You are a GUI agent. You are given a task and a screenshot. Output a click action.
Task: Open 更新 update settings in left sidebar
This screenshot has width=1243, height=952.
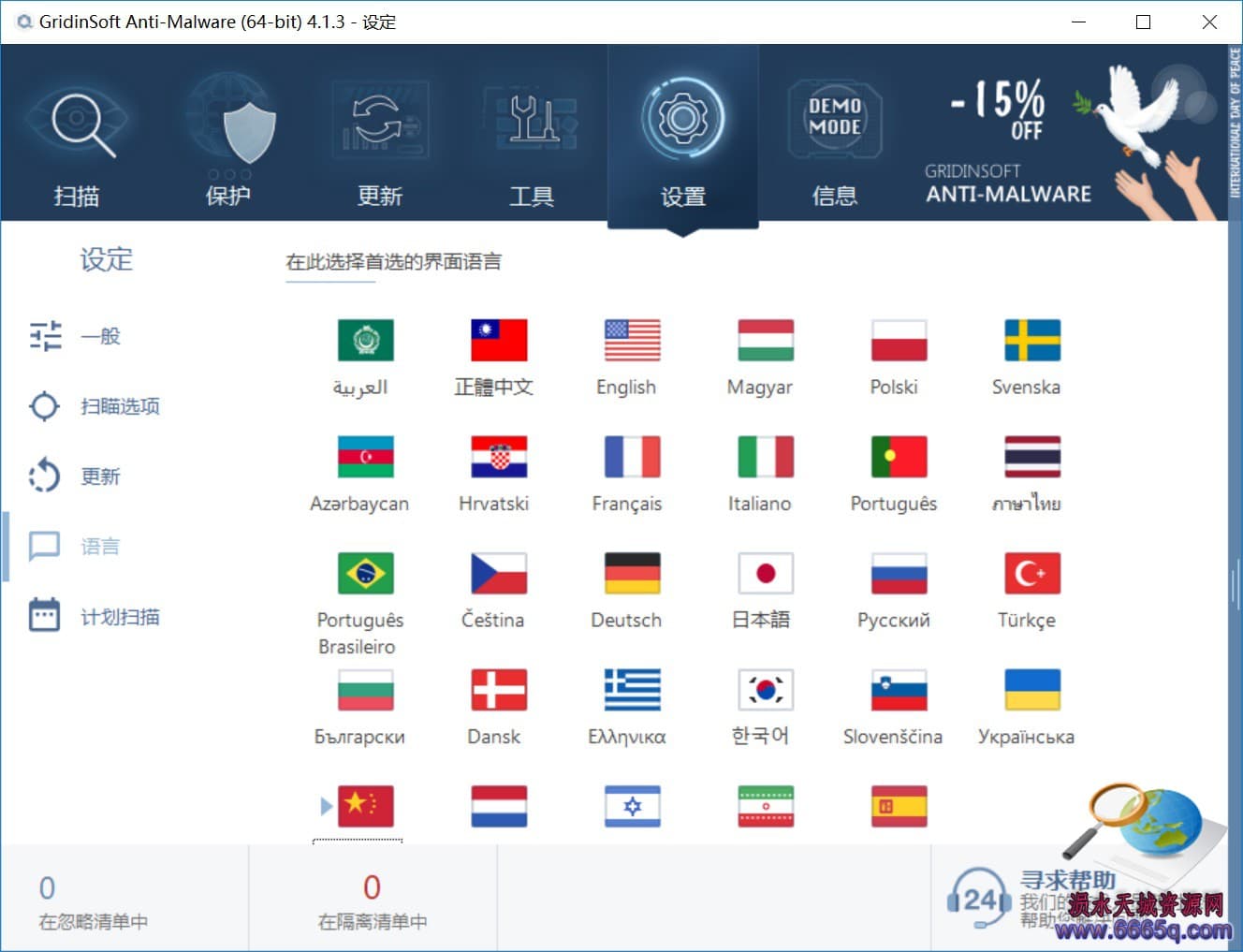[x=75, y=476]
